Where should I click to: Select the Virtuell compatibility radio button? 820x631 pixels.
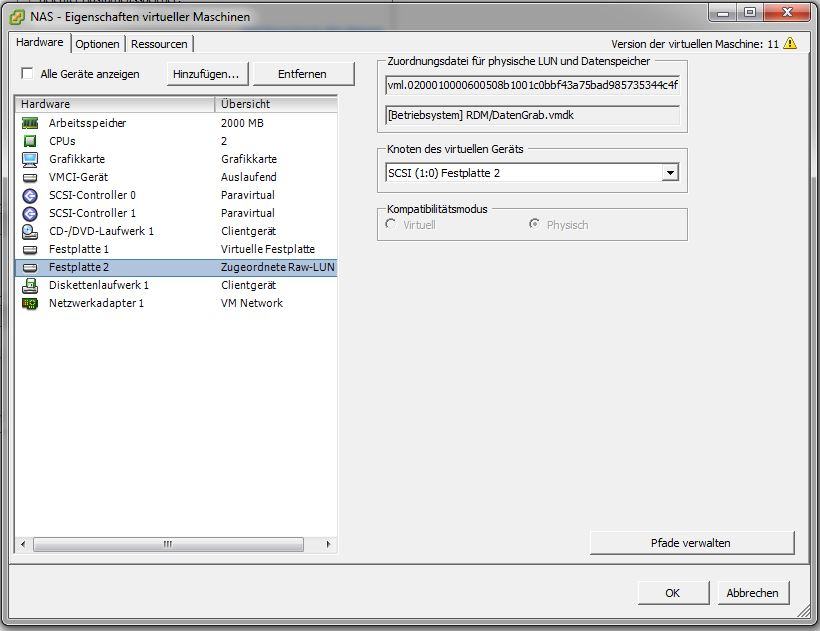click(390, 224)
